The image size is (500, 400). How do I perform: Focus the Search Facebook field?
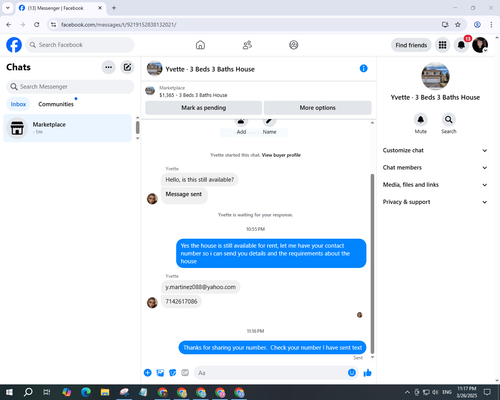click(x=80, y=45)
